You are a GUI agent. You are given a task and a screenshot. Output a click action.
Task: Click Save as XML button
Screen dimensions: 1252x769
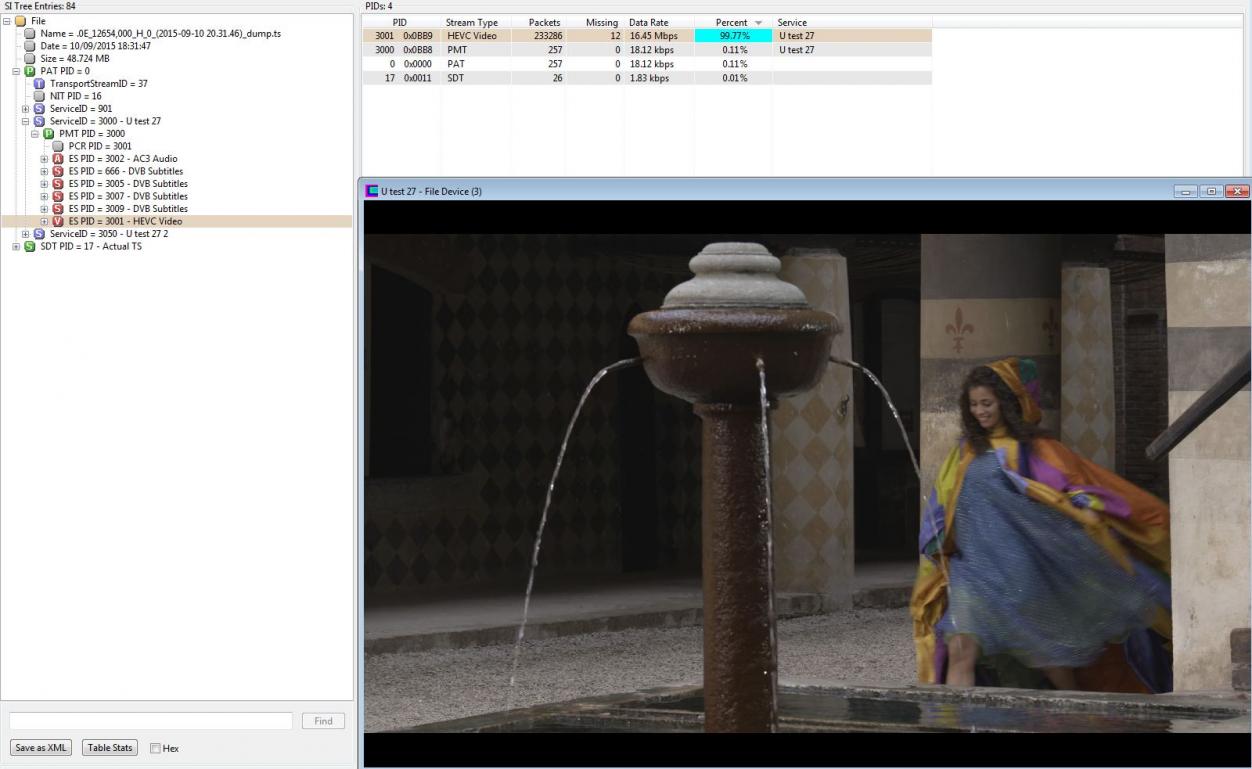pos(41,748)
